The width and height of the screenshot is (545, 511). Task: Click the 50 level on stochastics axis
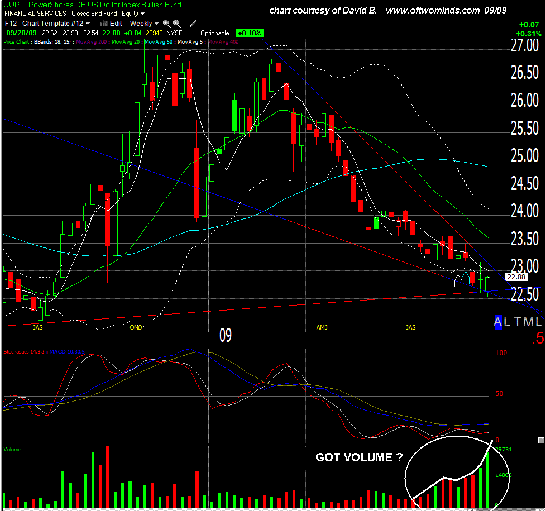(499, 394)
